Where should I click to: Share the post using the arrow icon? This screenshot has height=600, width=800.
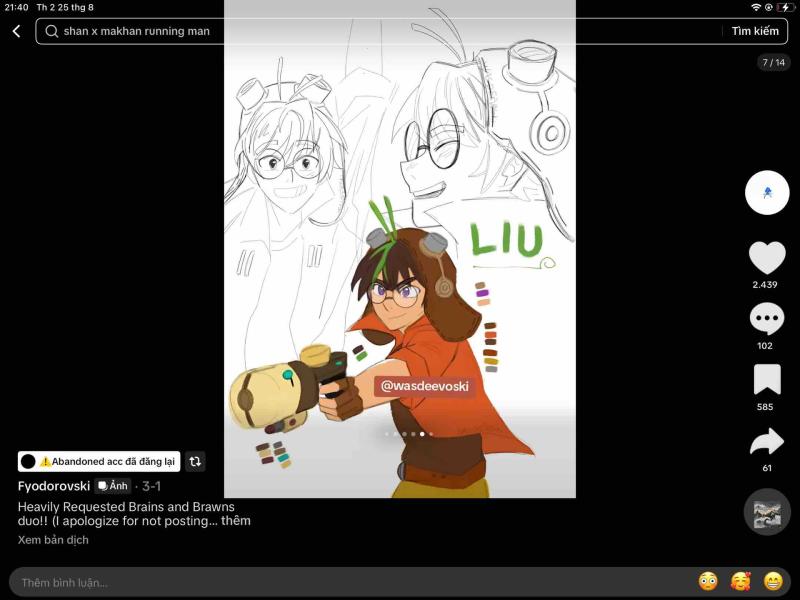[767, 437]
